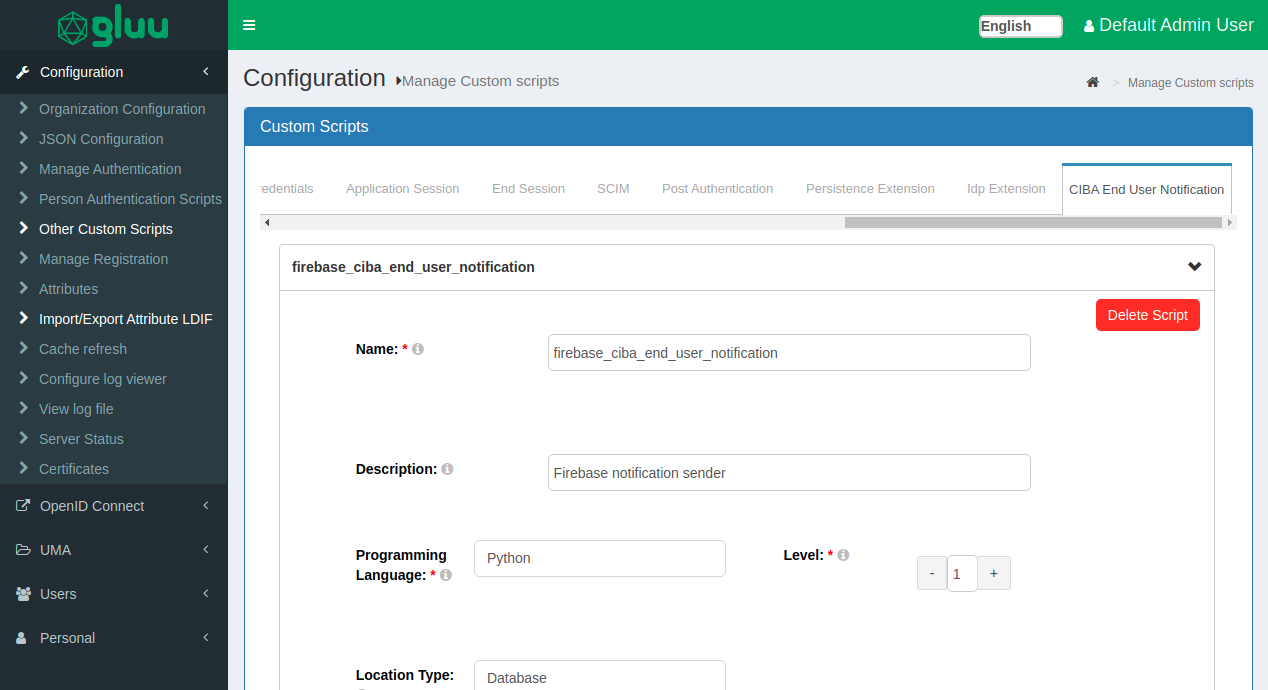Screen dimensions: 1268x690
Task: Click the Gluu logo
Action: click(113, 26)
